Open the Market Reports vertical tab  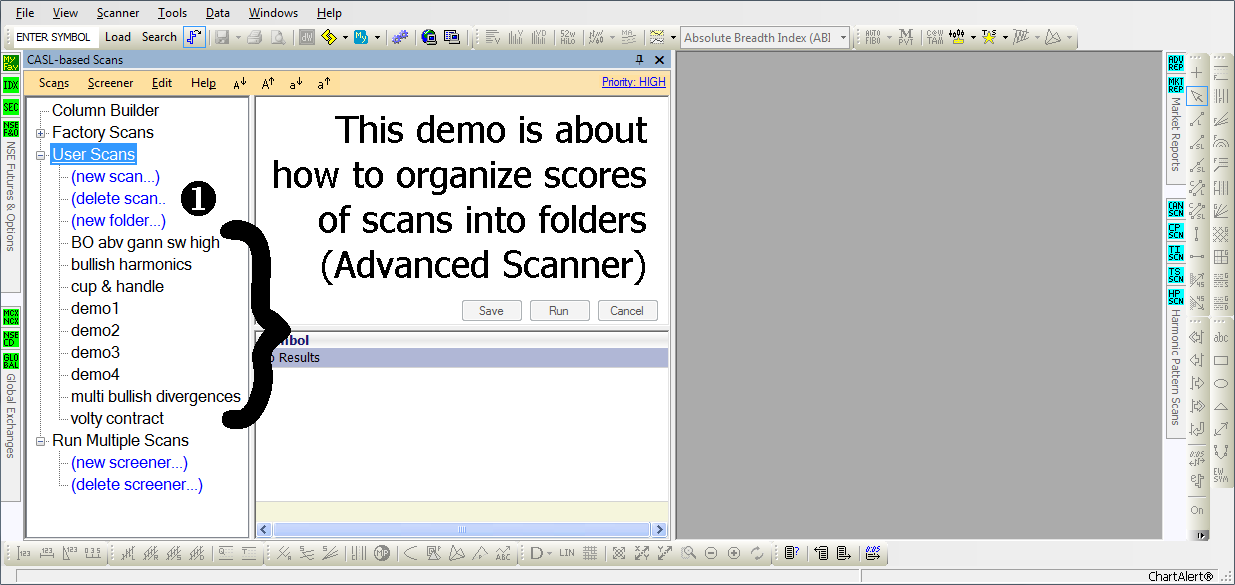(x=1175, y=135)
